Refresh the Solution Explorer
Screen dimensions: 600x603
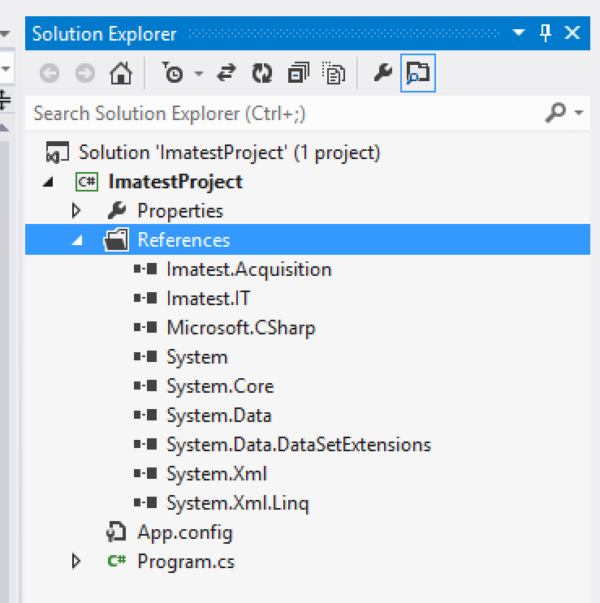[262, 73]
